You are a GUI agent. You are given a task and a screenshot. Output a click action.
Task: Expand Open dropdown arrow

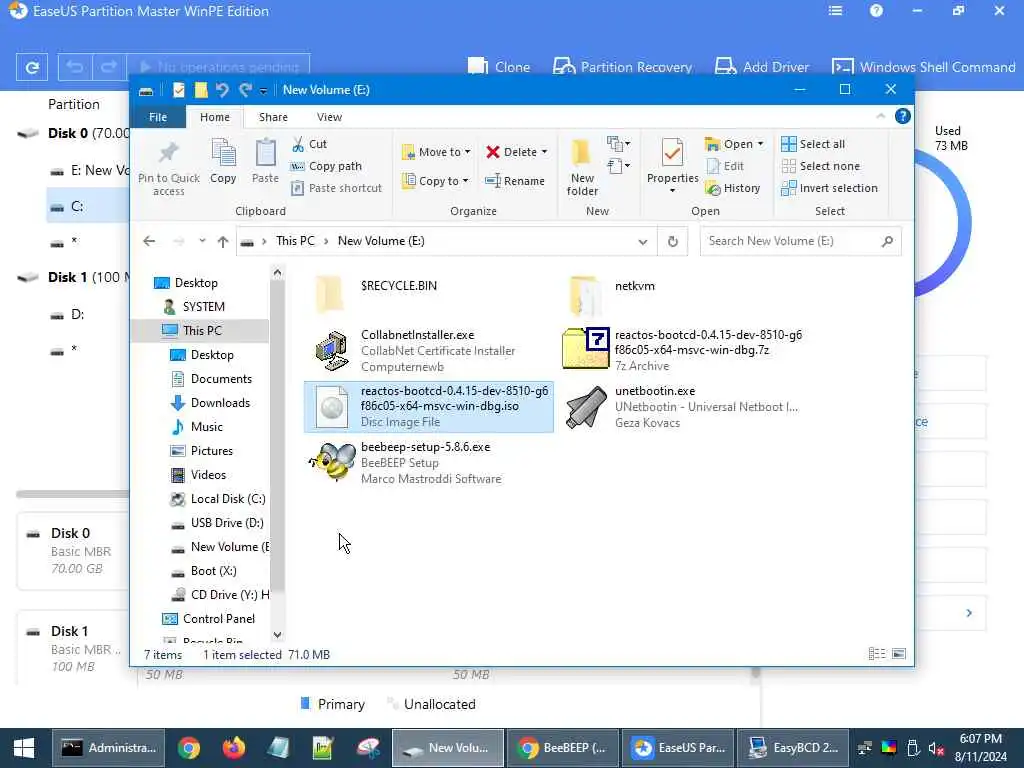pos(760,144)
